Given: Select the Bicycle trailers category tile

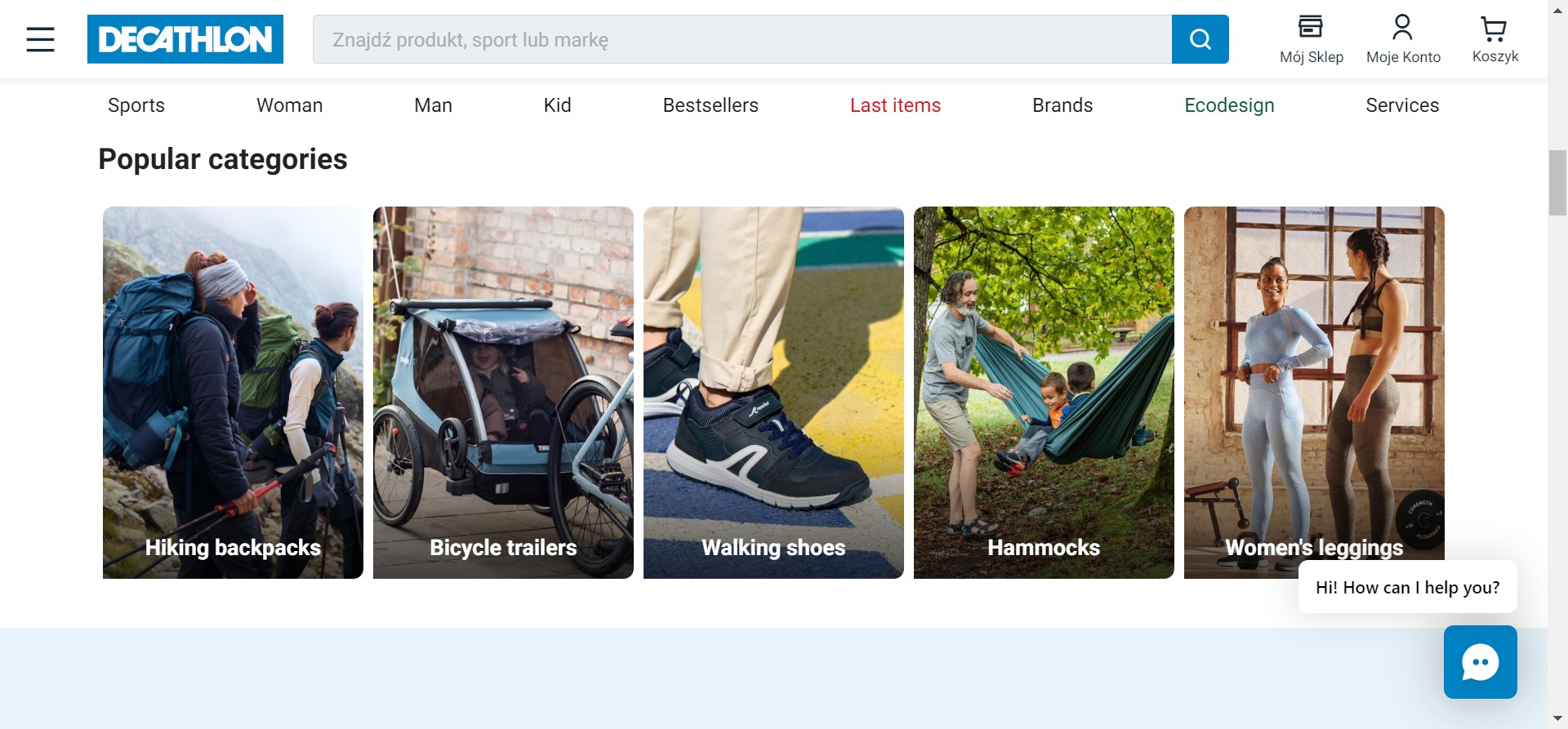Looking at the screenshot, I should click(503, 393).
